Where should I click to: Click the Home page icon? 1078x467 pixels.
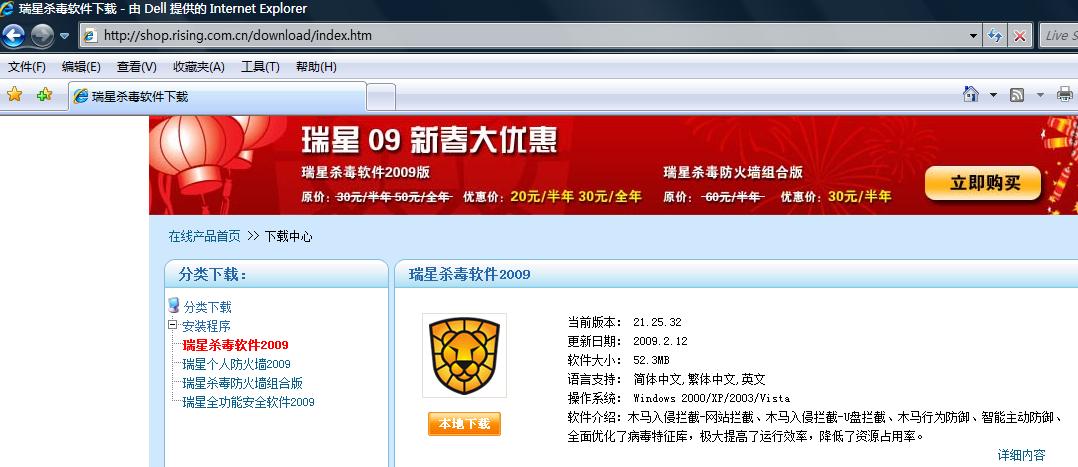point(971,94)
